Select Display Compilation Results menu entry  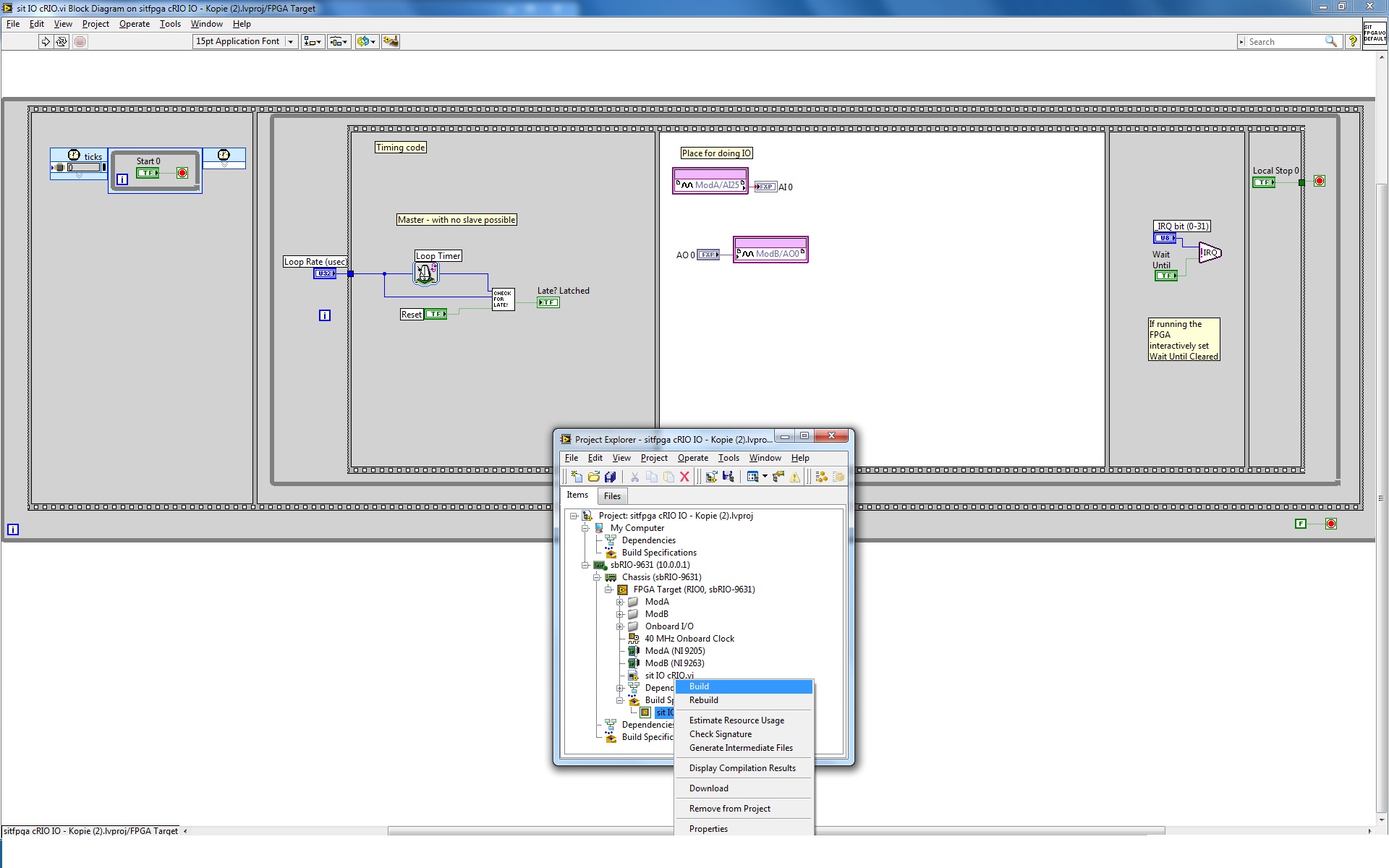tap(744, 768)
